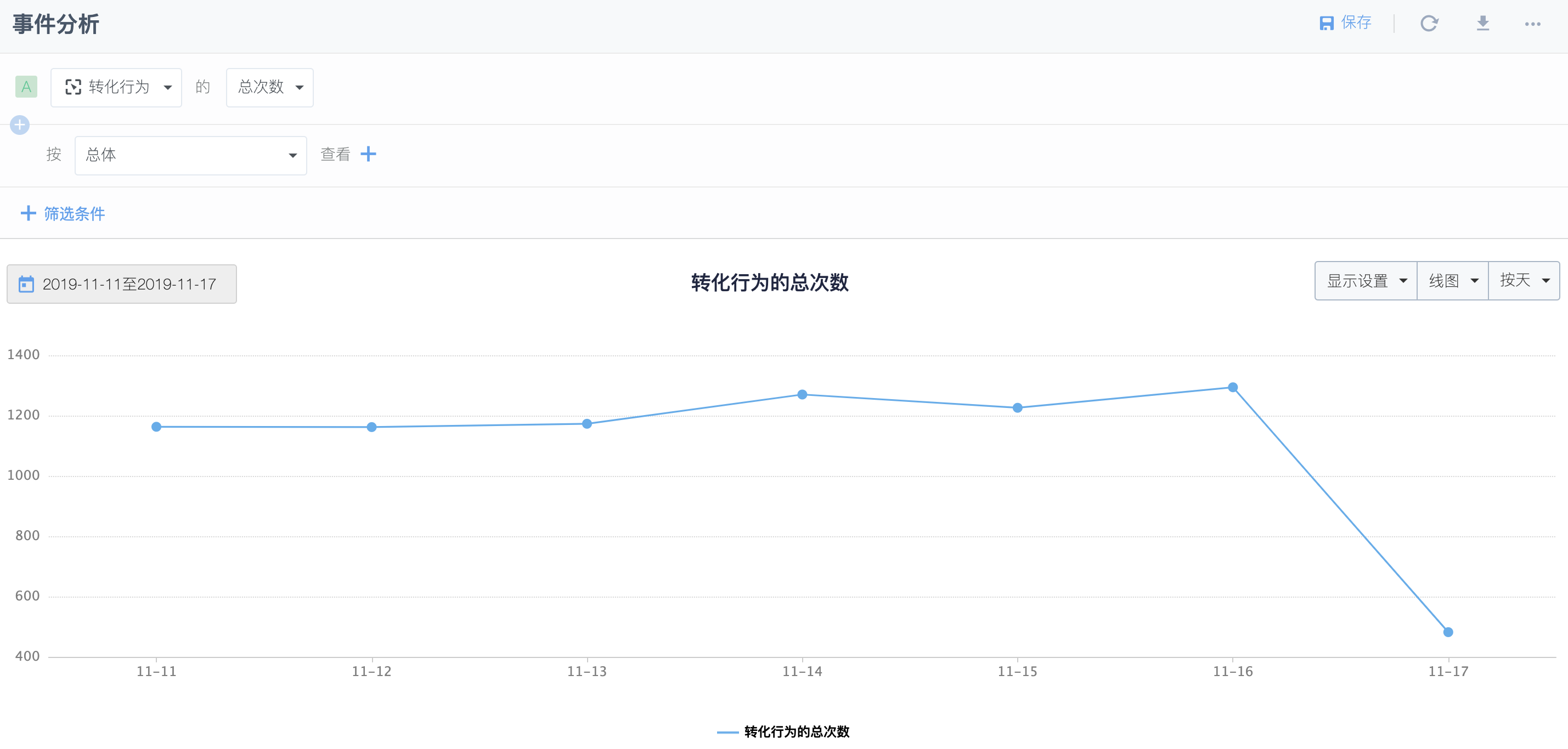The image size is (1568, 749).
Task: Click the x-axis label 11-14
Action: 802,671
